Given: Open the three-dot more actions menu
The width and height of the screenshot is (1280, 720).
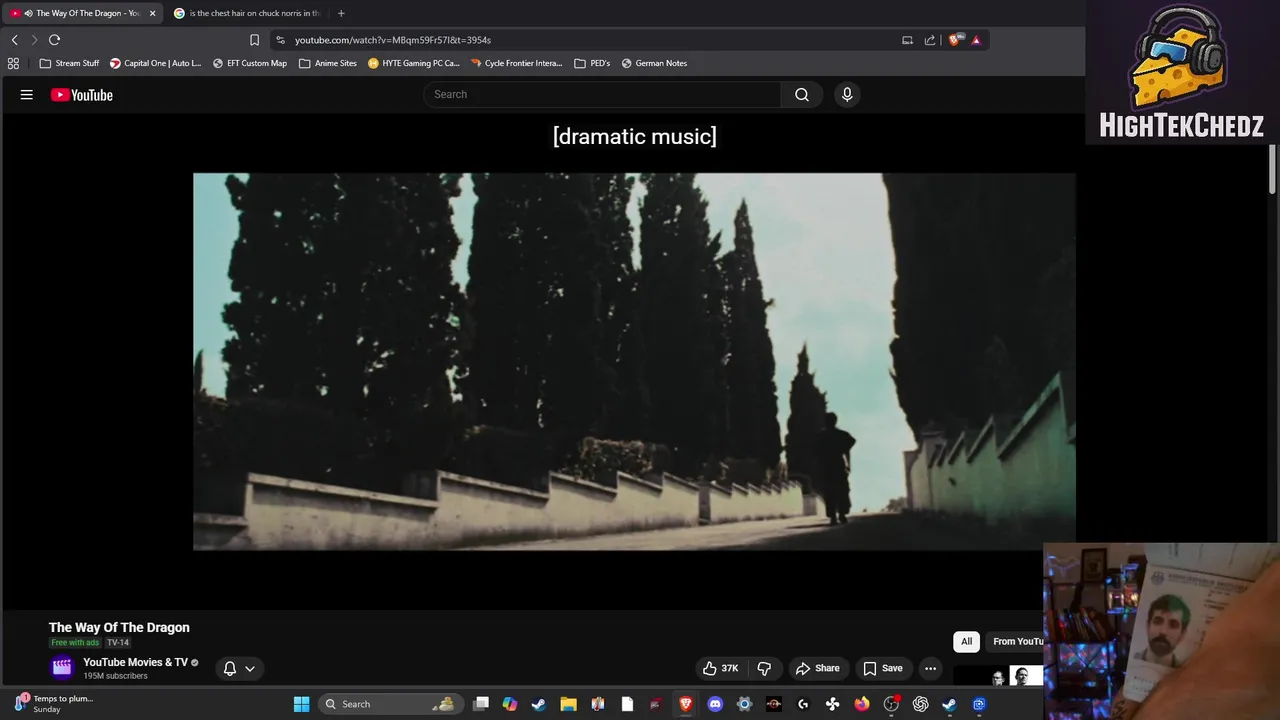Looking at the screenshot, I should pyautogui.click(x=930, y=668).
